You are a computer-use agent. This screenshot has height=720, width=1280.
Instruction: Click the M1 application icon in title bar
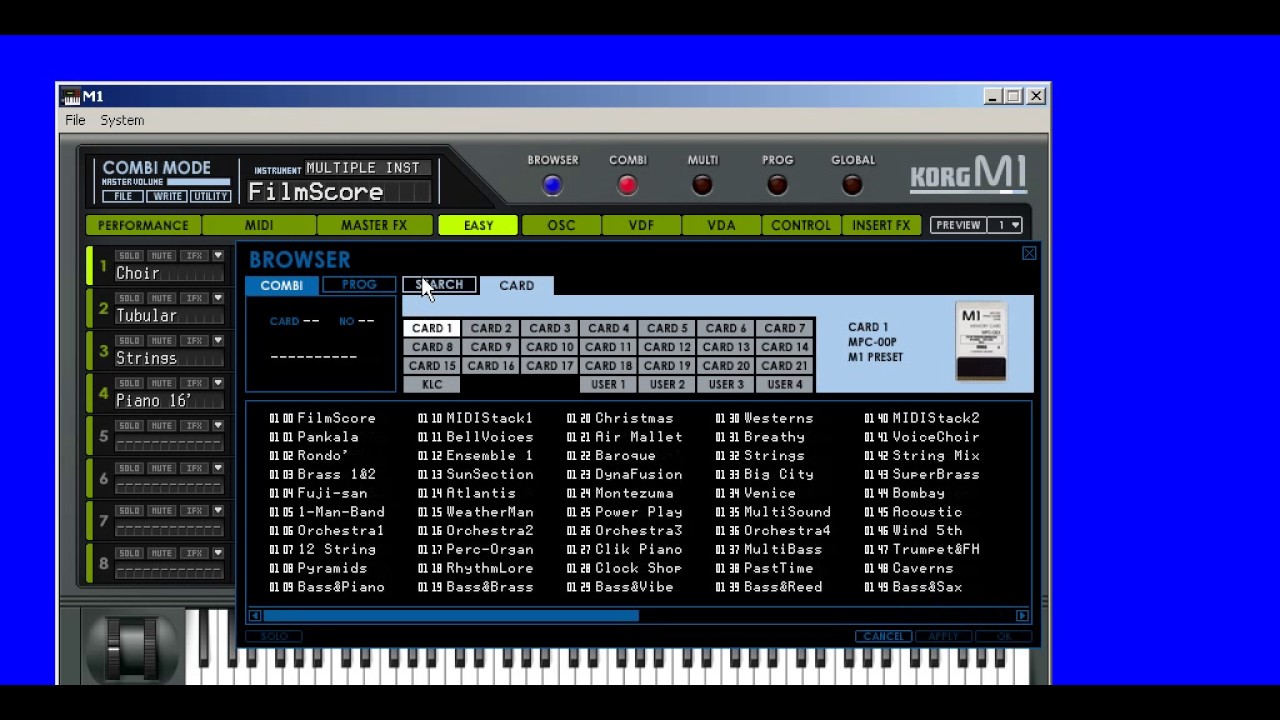70,96
